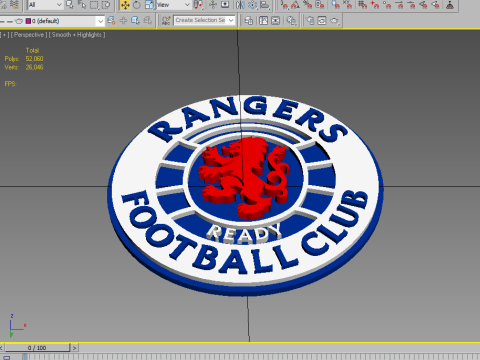Open the Rendered Frame Window icon

(x=263, y=21)
